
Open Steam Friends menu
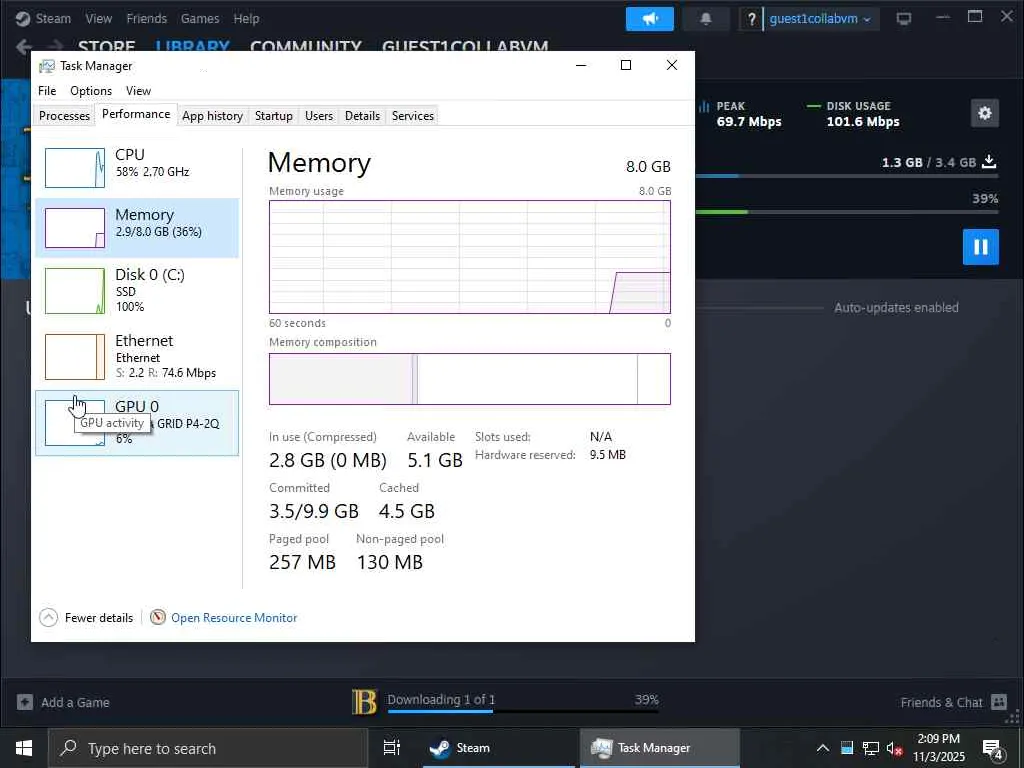click(146, 18)
